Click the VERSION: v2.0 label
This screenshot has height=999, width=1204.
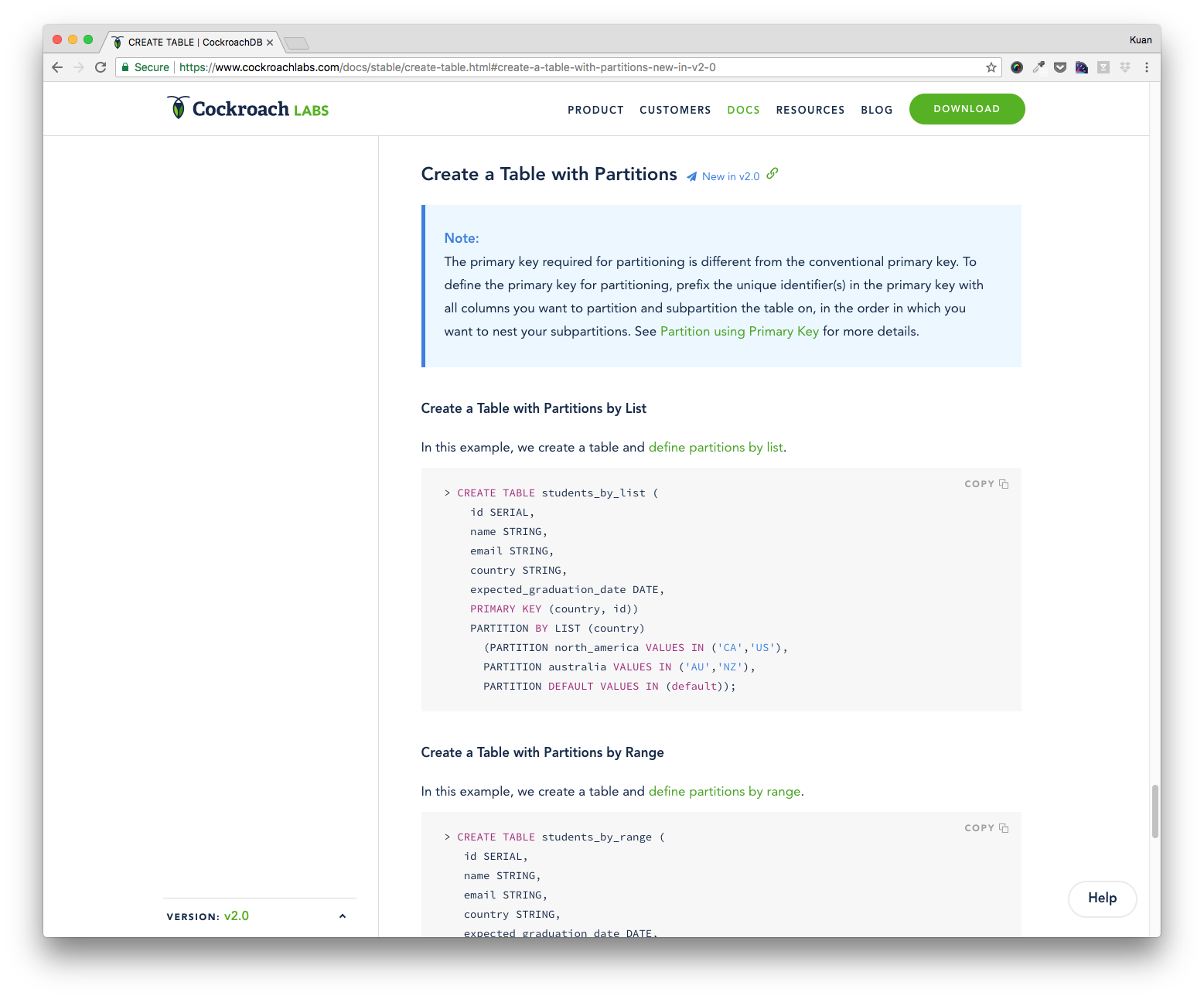208,916
